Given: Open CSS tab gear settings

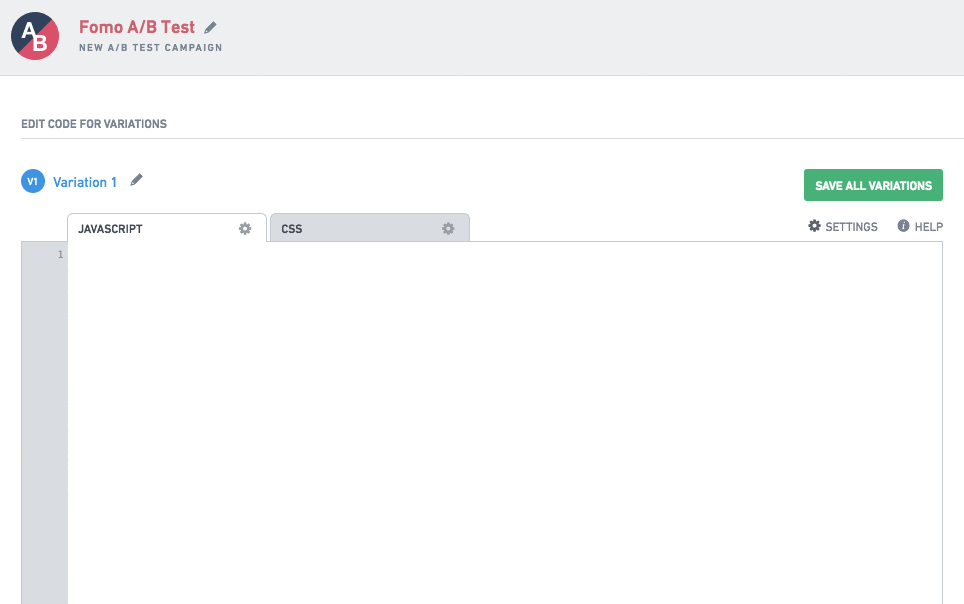Looking at the screenshot, I should pos(448,229).
